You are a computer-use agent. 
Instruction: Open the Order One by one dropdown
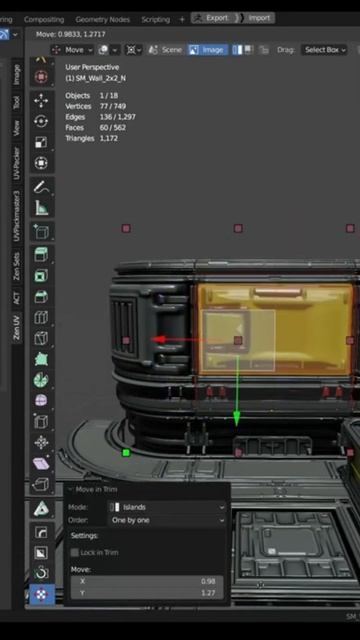(x=167, y=520)
